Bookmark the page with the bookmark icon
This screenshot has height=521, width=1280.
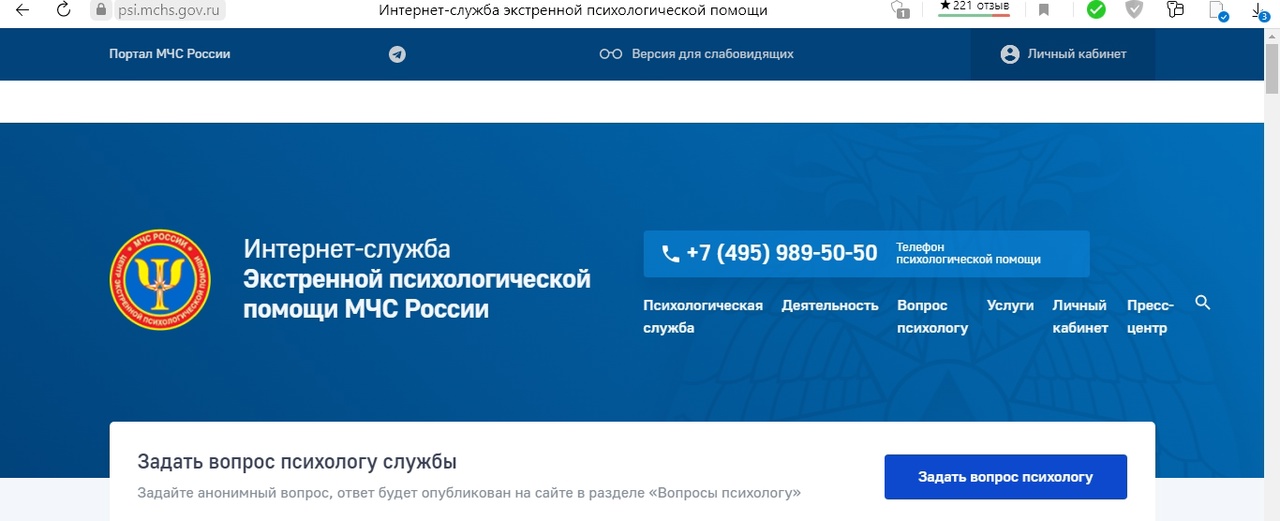[x=1044, y=10]
